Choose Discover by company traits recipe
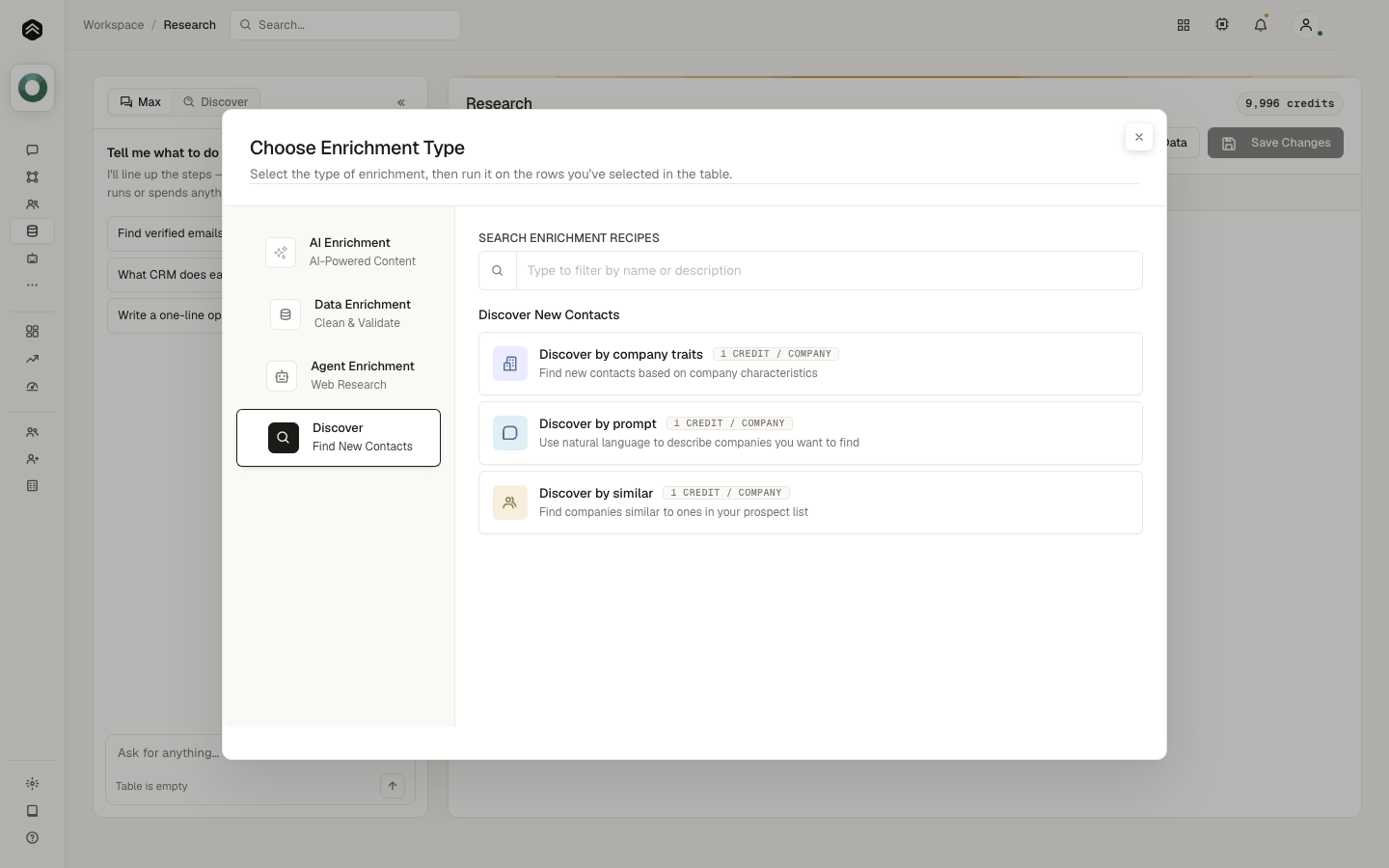Viewport: 1389px width, 868px height. pos(810,364)
